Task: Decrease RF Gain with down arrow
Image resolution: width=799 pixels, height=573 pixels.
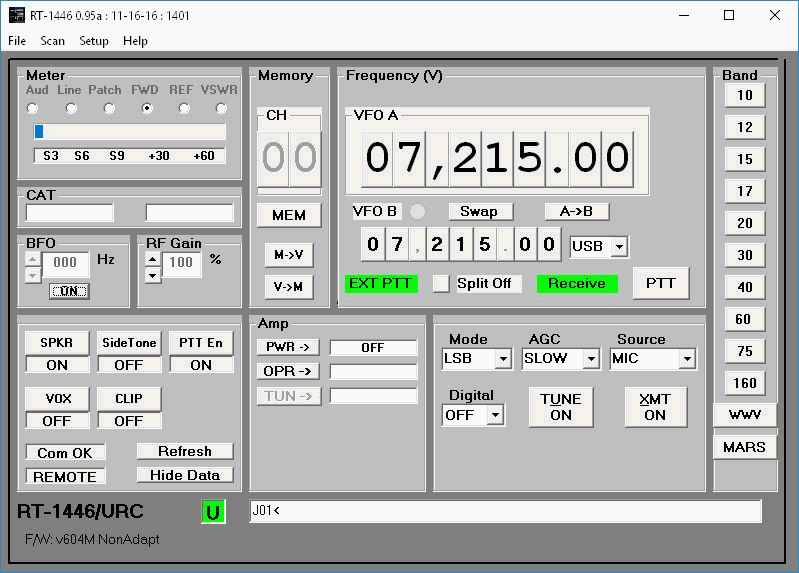Action: [152, 273]
